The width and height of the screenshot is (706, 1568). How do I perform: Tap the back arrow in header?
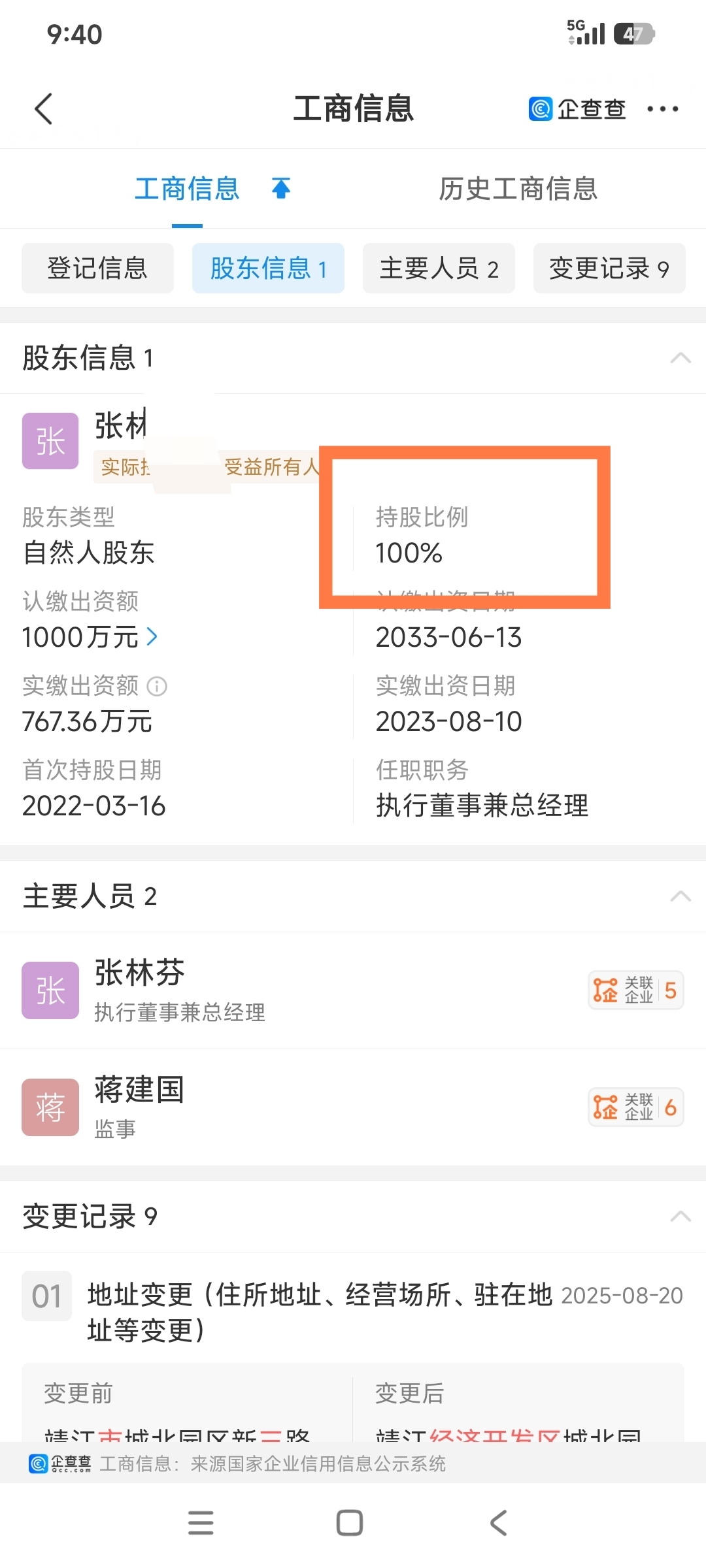44,109
